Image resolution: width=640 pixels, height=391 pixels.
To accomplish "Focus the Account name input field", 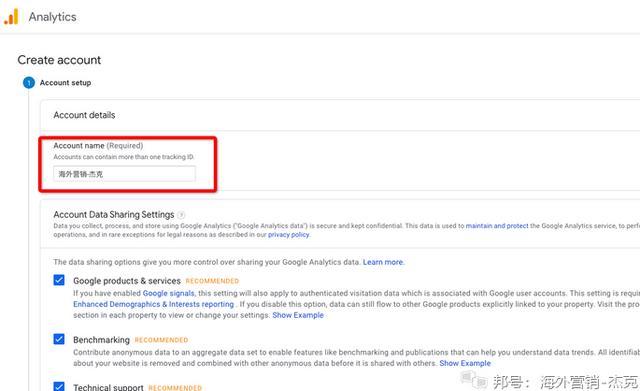I will (x=124, y=174).
